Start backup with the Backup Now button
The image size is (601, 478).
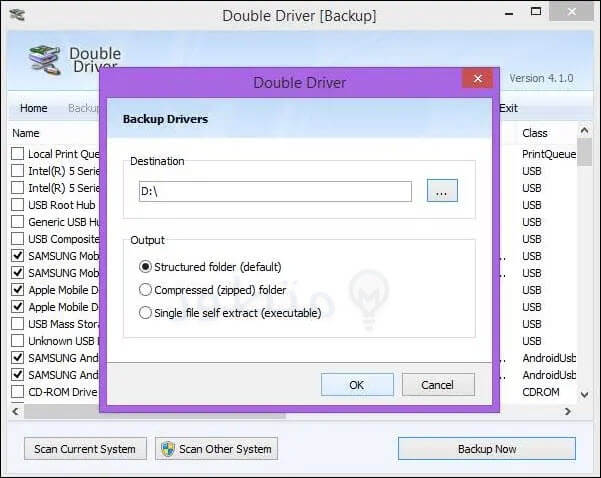click(x=487, y=449)
